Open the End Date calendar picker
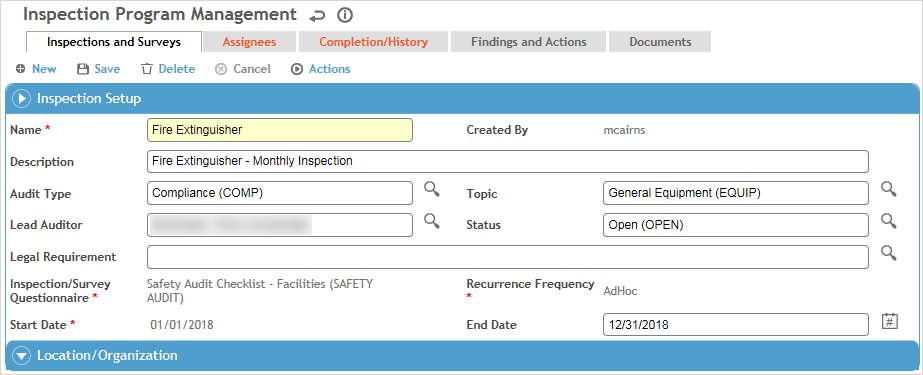This screenshot has height=375, width=923. click(889, 321)
